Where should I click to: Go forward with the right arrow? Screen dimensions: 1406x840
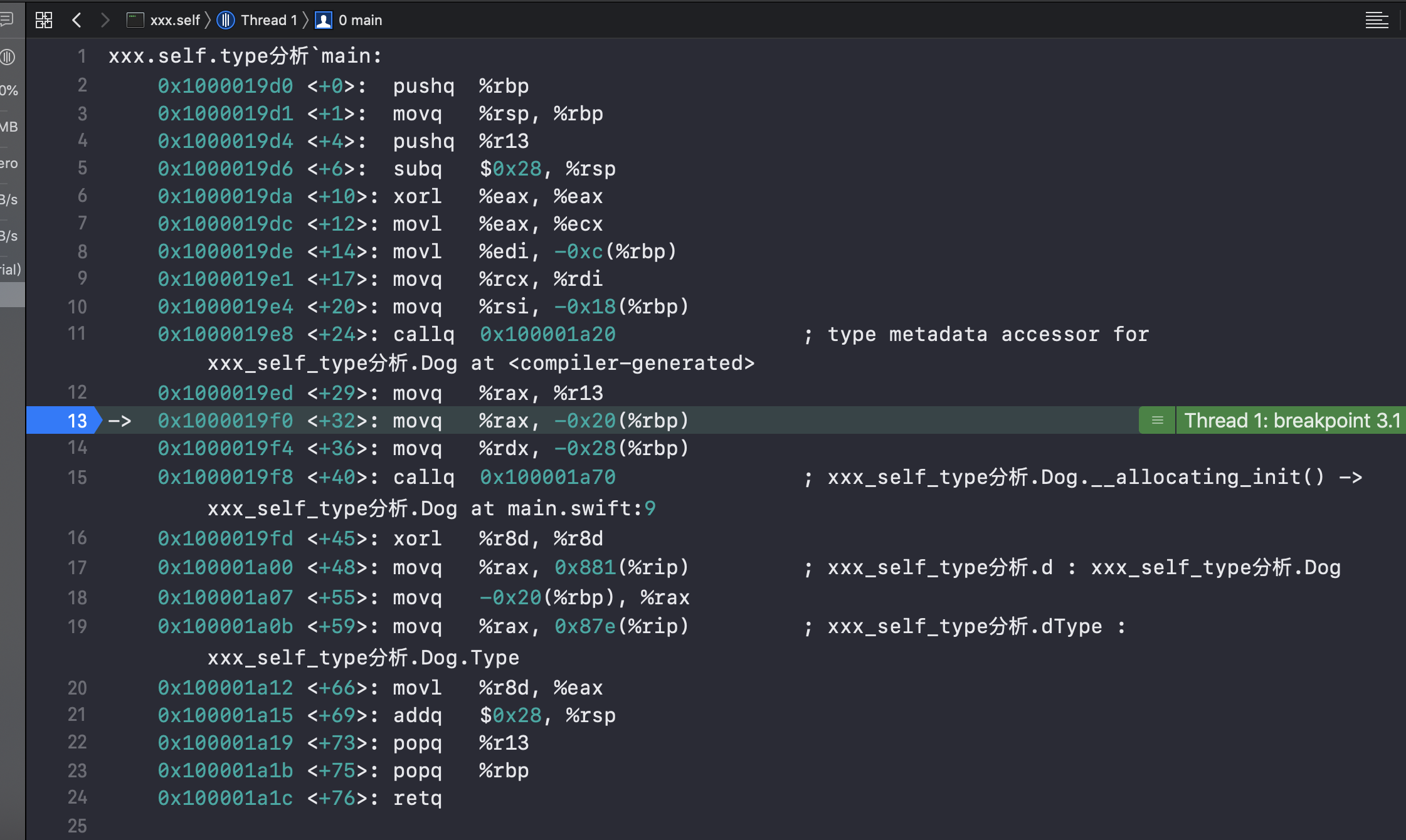[105, 20]
